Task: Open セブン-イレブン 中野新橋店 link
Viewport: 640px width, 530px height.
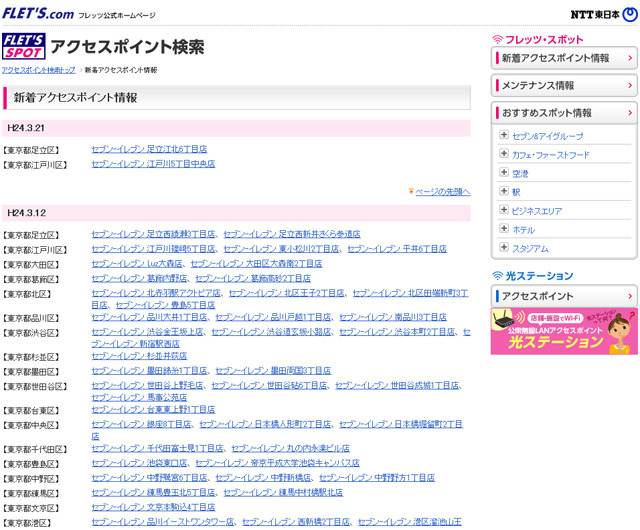Action: (x=263, y=477)
